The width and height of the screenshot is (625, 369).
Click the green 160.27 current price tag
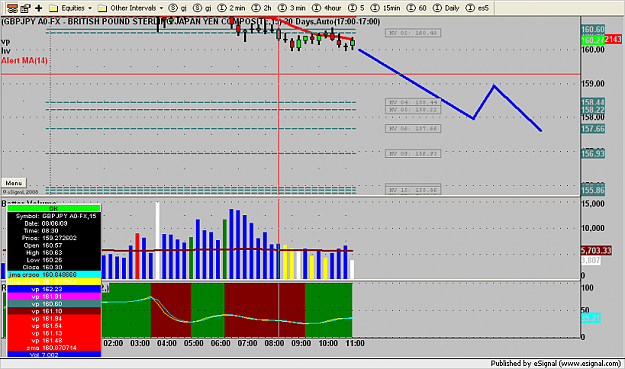coord(593,39)
